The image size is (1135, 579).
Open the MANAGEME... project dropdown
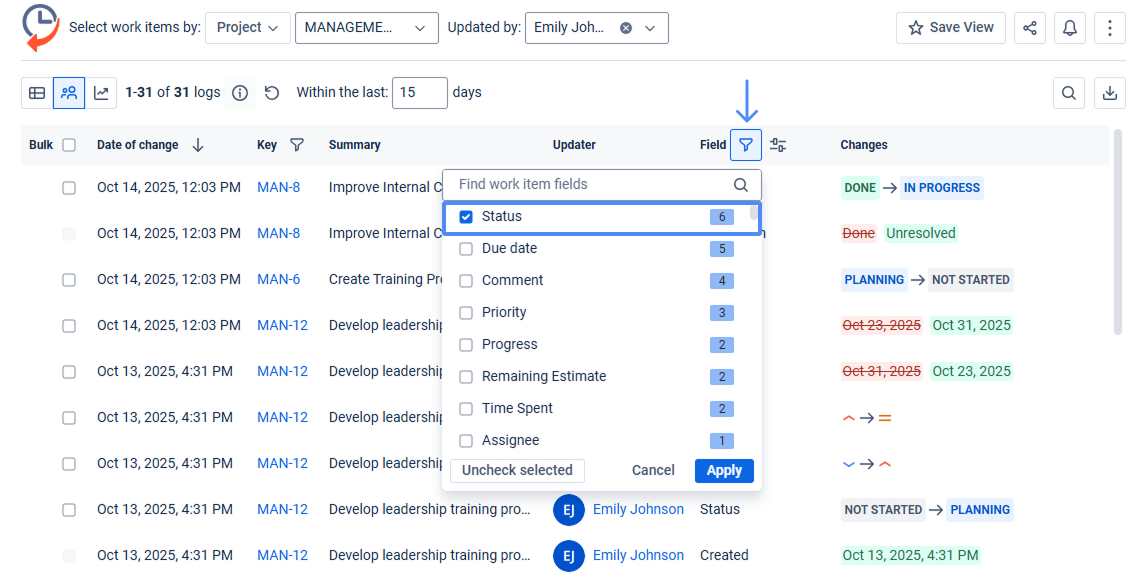[366, 28]
